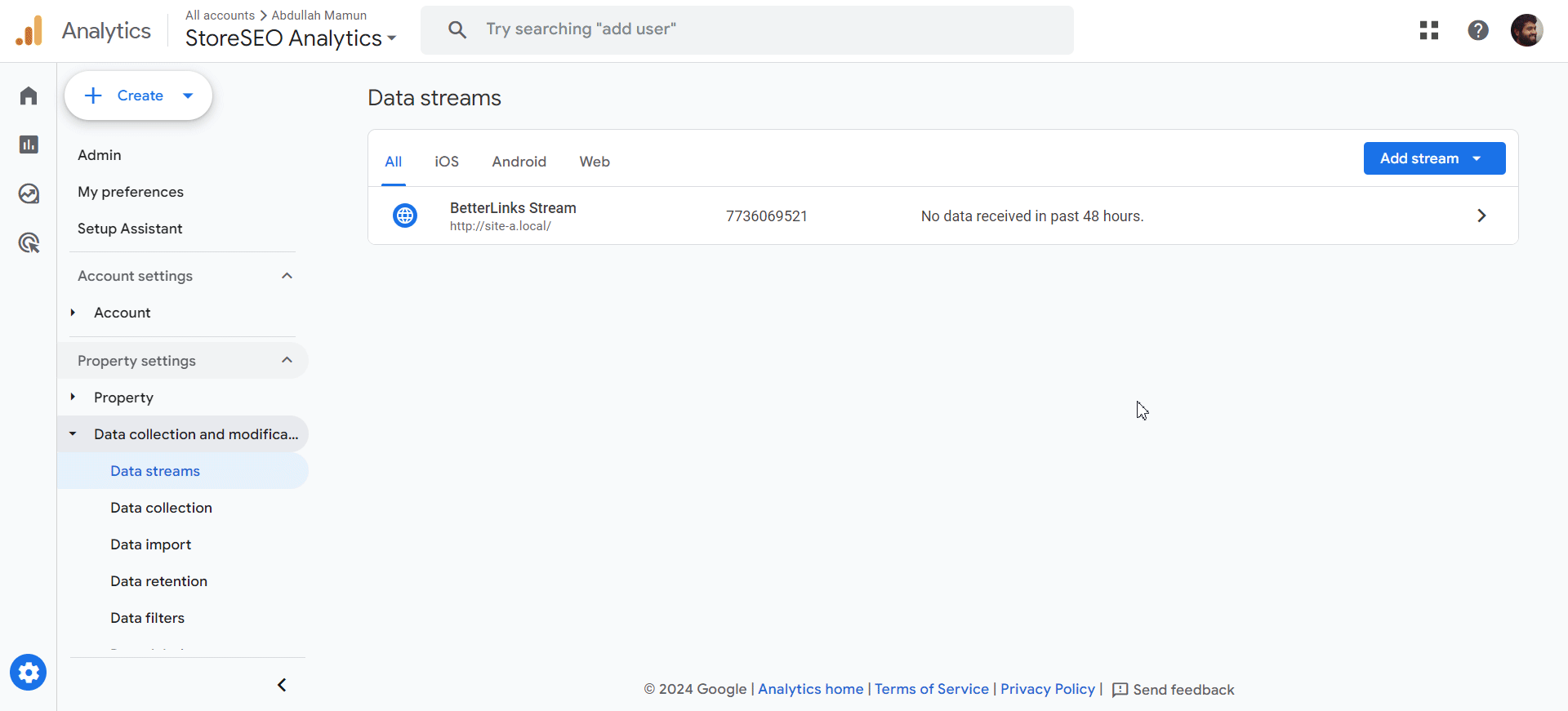1568x711 pixels.
Task: Click the All accounts breadcrumb
Action: coord(220,16)
